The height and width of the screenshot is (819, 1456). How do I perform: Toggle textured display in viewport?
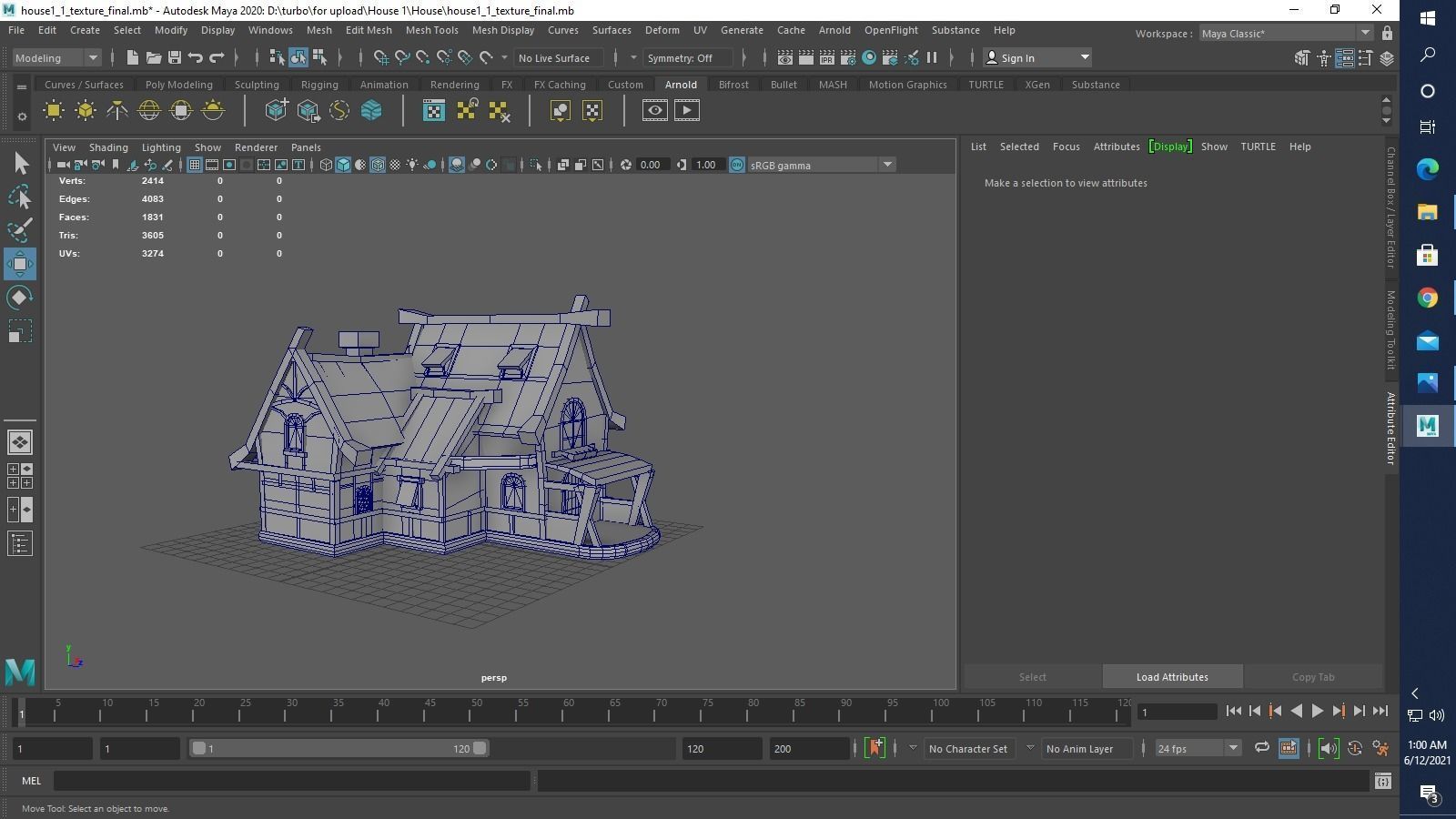coord(395,165)
